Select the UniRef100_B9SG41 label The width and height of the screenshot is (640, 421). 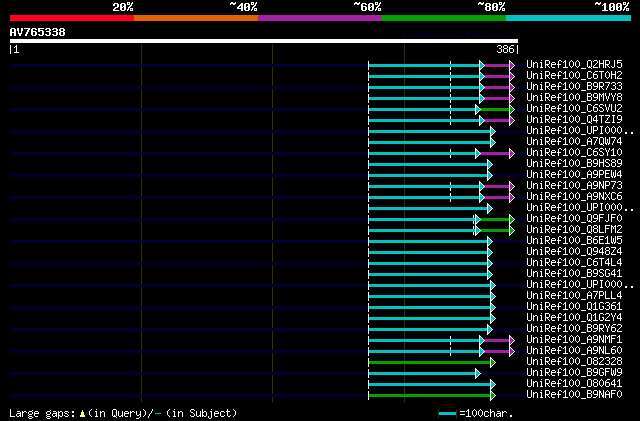tap(574, 274)
